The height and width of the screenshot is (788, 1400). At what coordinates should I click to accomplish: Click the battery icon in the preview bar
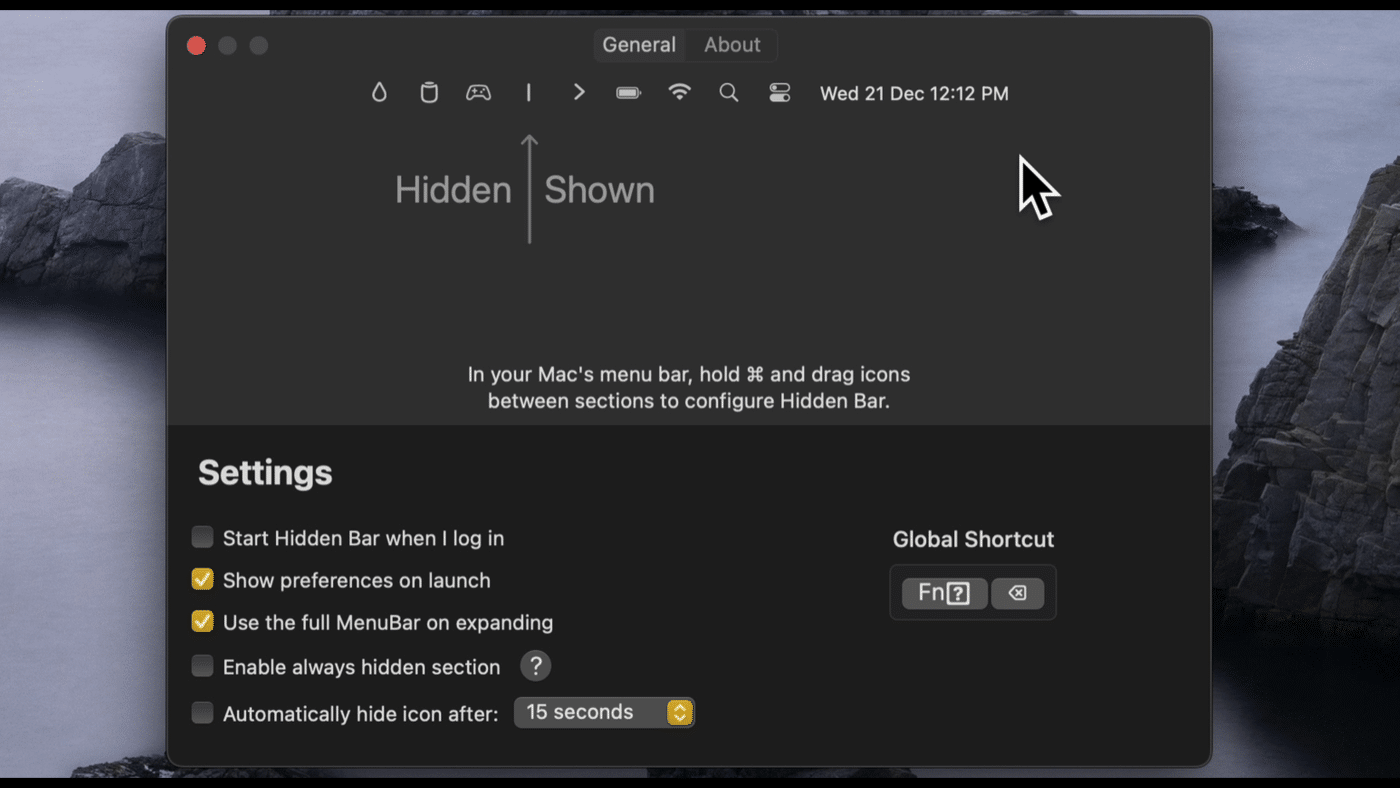click(628, 93)
